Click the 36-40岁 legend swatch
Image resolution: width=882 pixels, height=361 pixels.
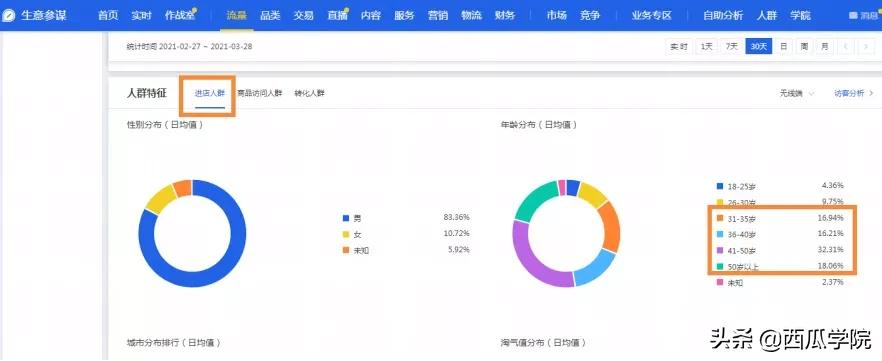[x=720, y=234]
